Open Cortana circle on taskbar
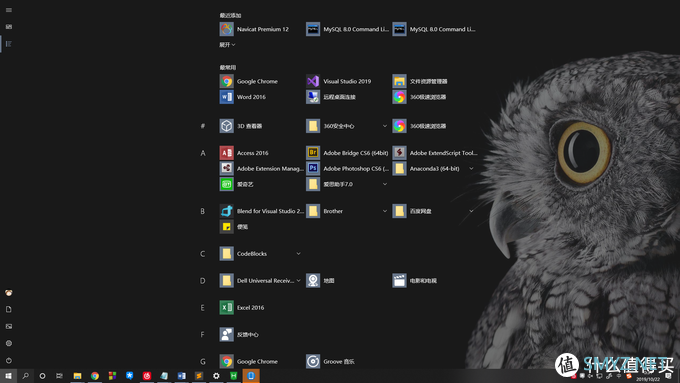 pyautogui.click(x=42, y=376)
